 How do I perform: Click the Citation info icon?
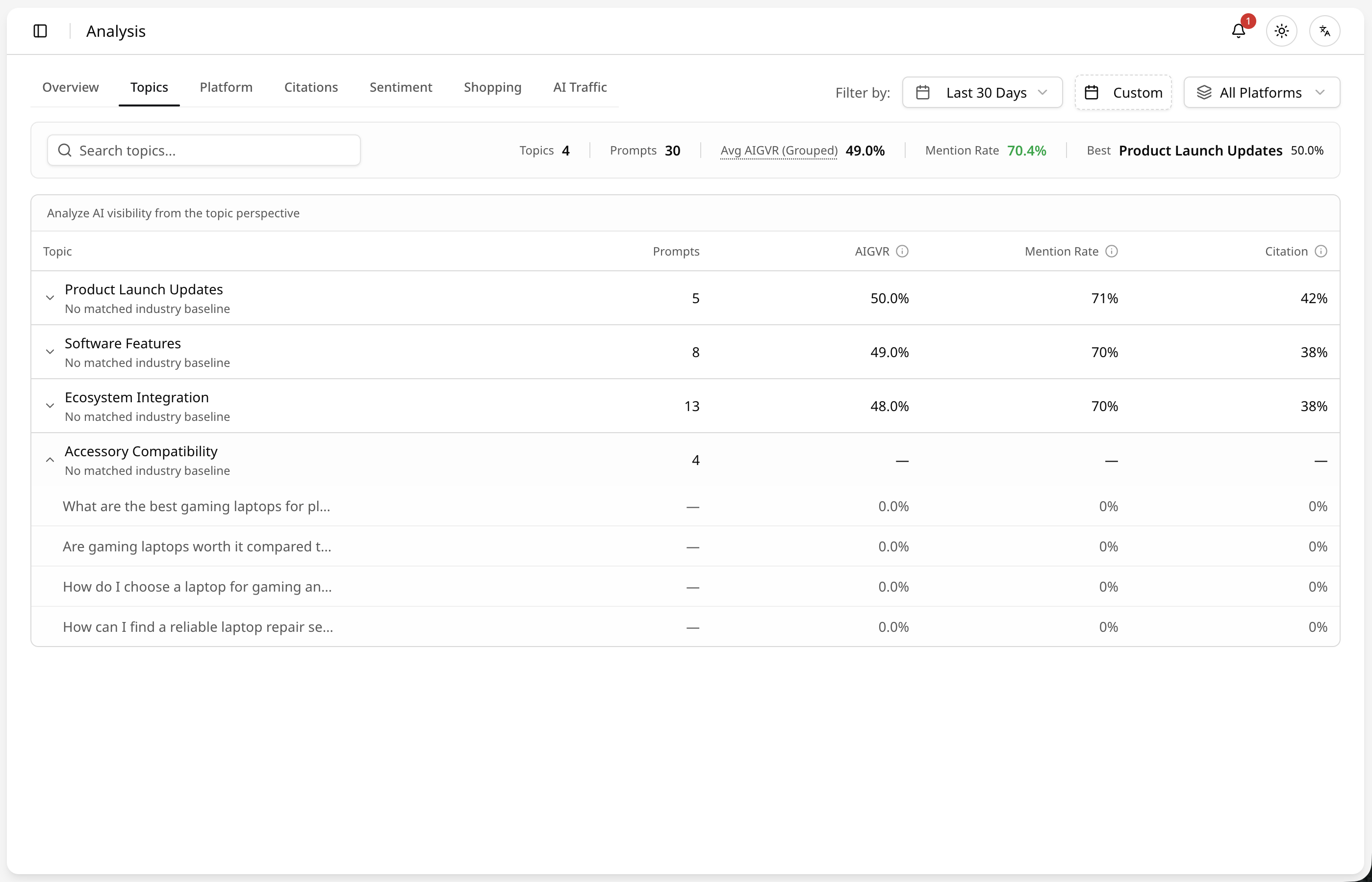click(1321, 252)
